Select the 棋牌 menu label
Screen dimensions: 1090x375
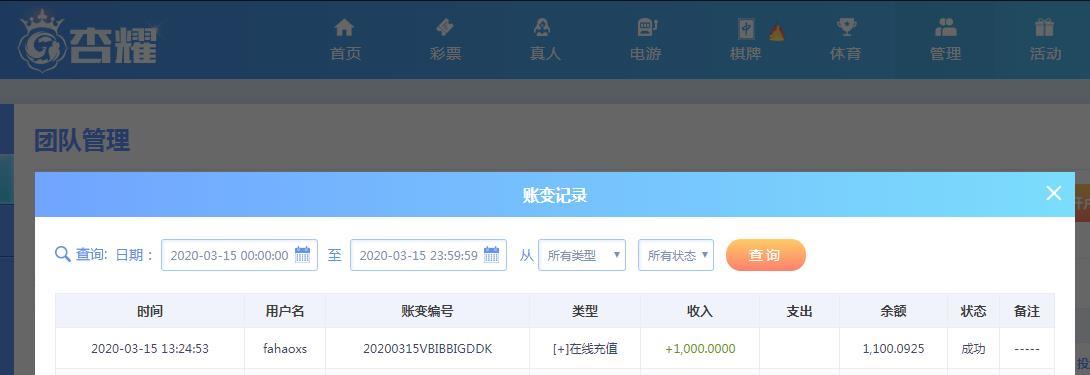[745, 54]
